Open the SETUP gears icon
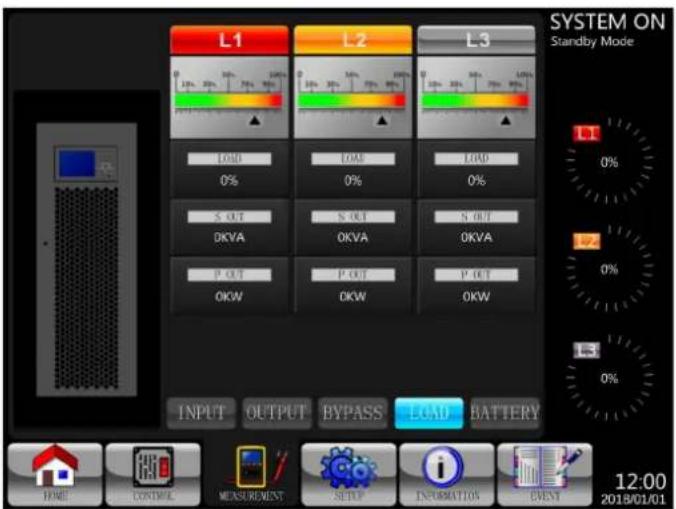The width and height of the screenshot is (676, 509). click(349, 474)
